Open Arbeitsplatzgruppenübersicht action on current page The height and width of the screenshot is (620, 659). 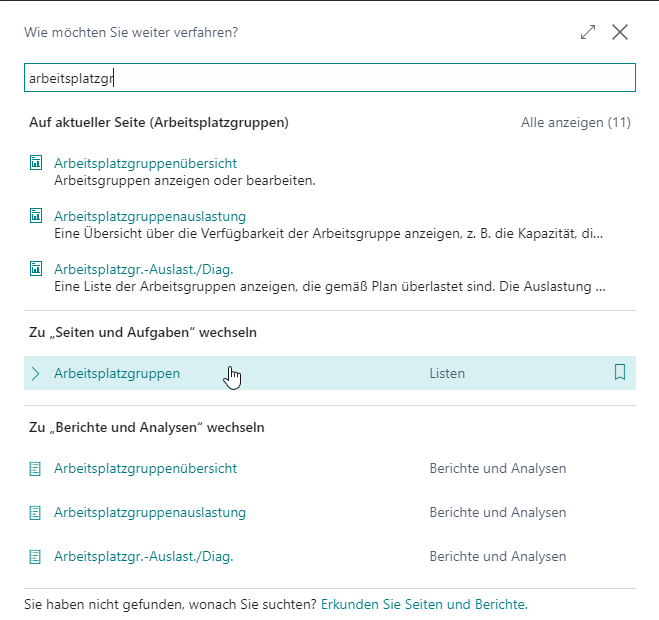(x=145, y=163)
